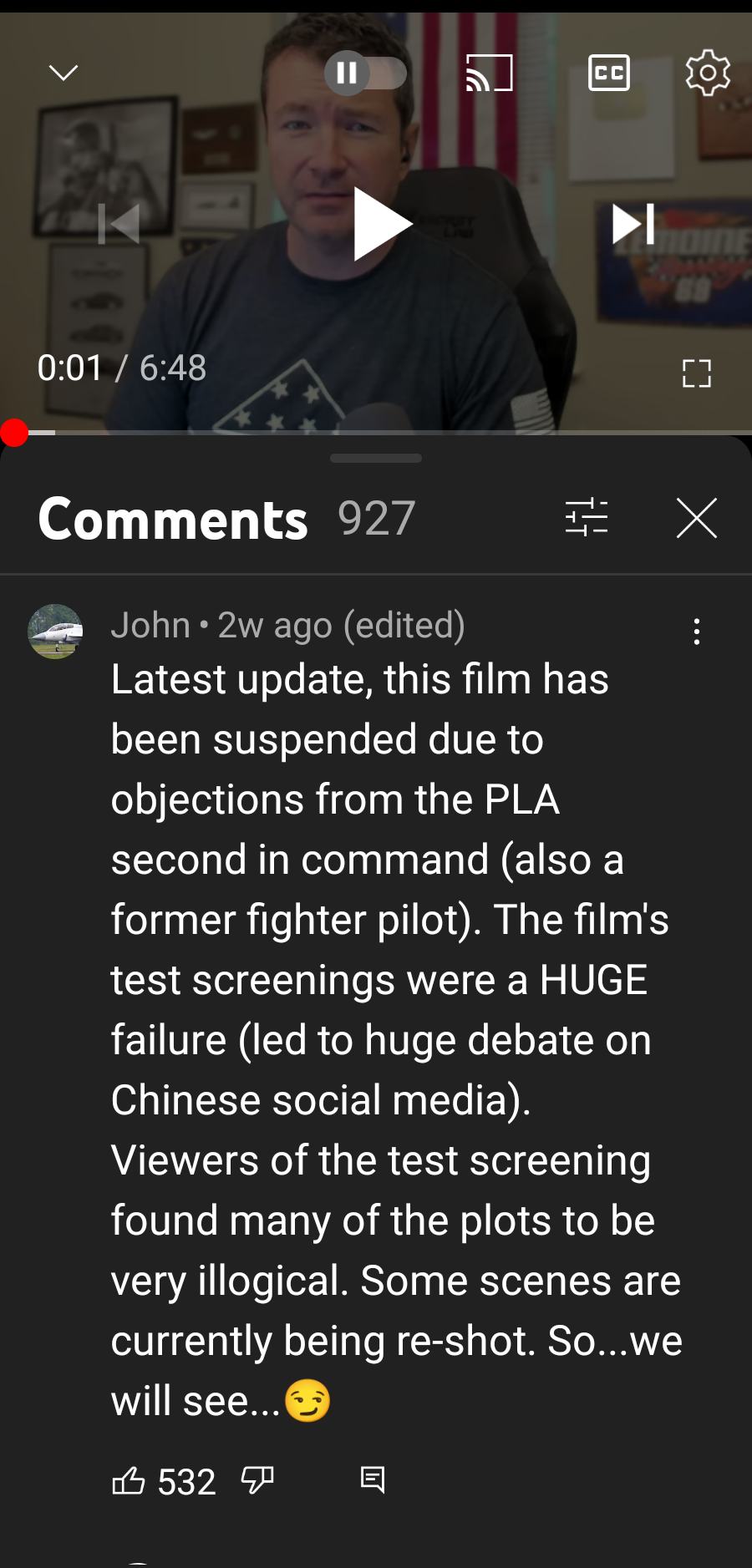Open comment sort options icon
The width and height of the screenshot is (752, 1568).
pos(587,517)
